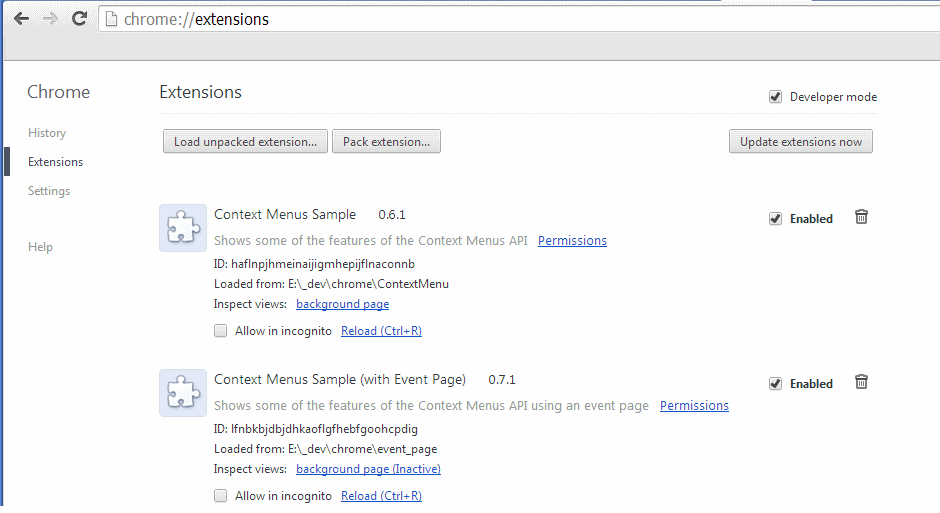Click the browser Back arrow
The width and height of the screenshot is (940, 513).
[x=21, y=19]
